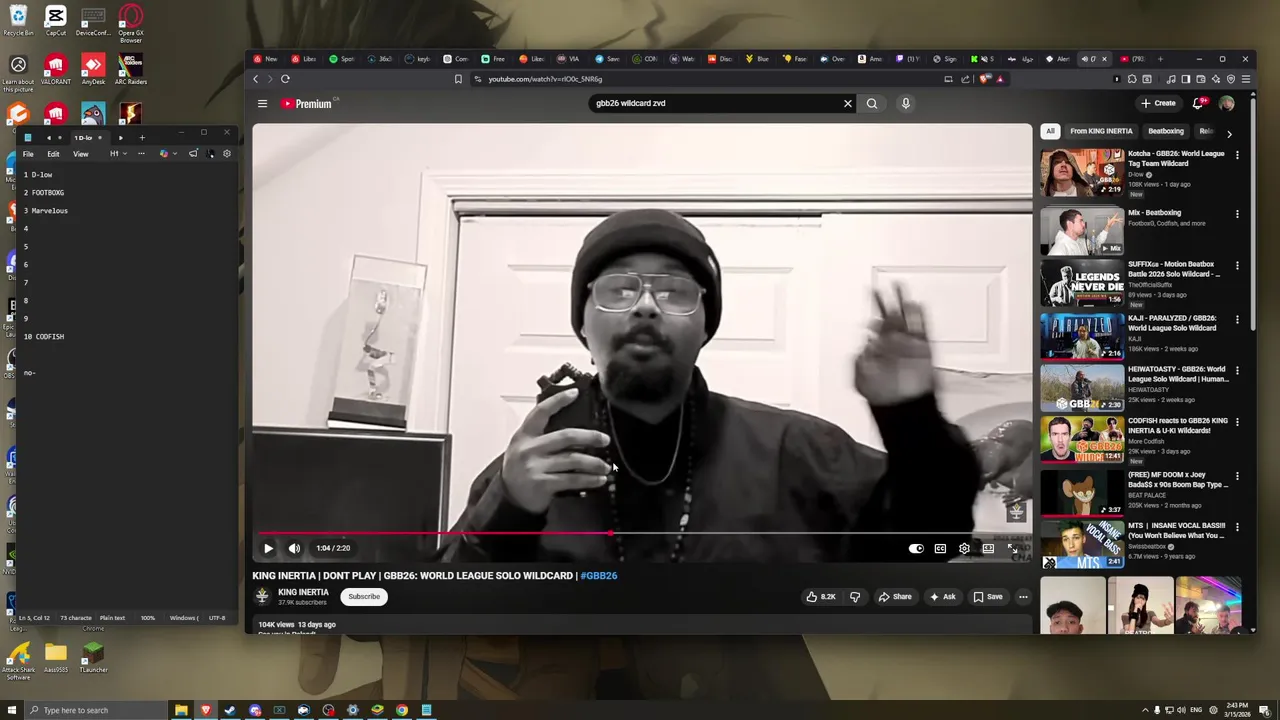The image size is (1280, 720).
Task: Click the #GBB26 hashtag link
Action: point(599,576)
